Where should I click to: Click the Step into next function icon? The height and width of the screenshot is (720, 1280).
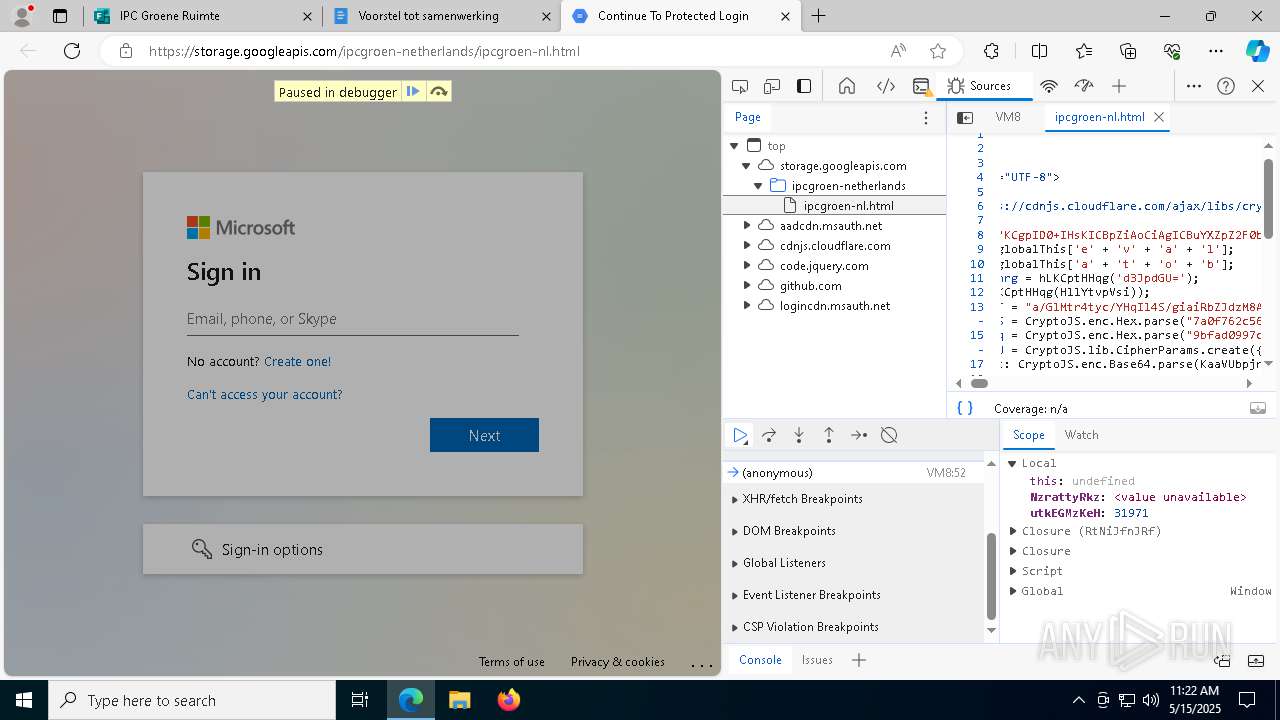(x=799, y=435)
